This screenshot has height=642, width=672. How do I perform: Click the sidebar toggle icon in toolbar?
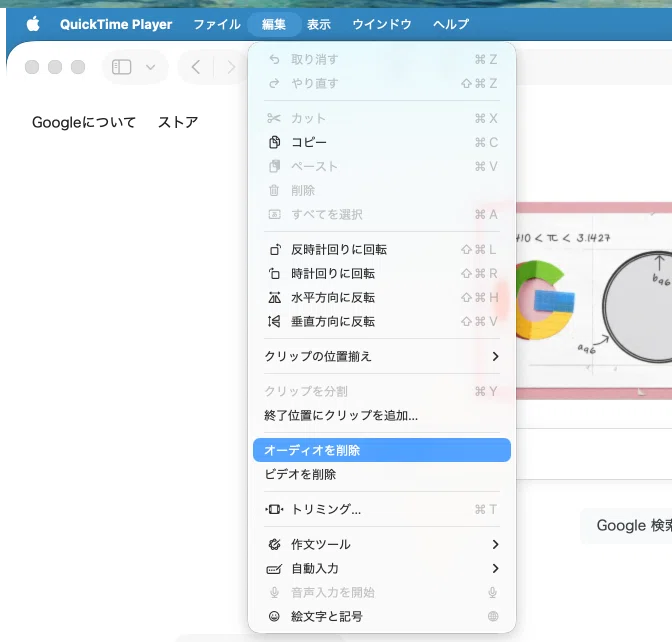click(x=121, y=67)
